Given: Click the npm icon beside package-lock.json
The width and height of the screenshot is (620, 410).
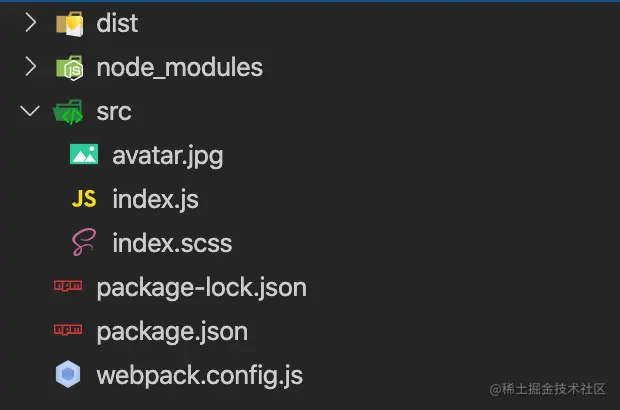Looking at the screenshot, I should tap(68, 288).
